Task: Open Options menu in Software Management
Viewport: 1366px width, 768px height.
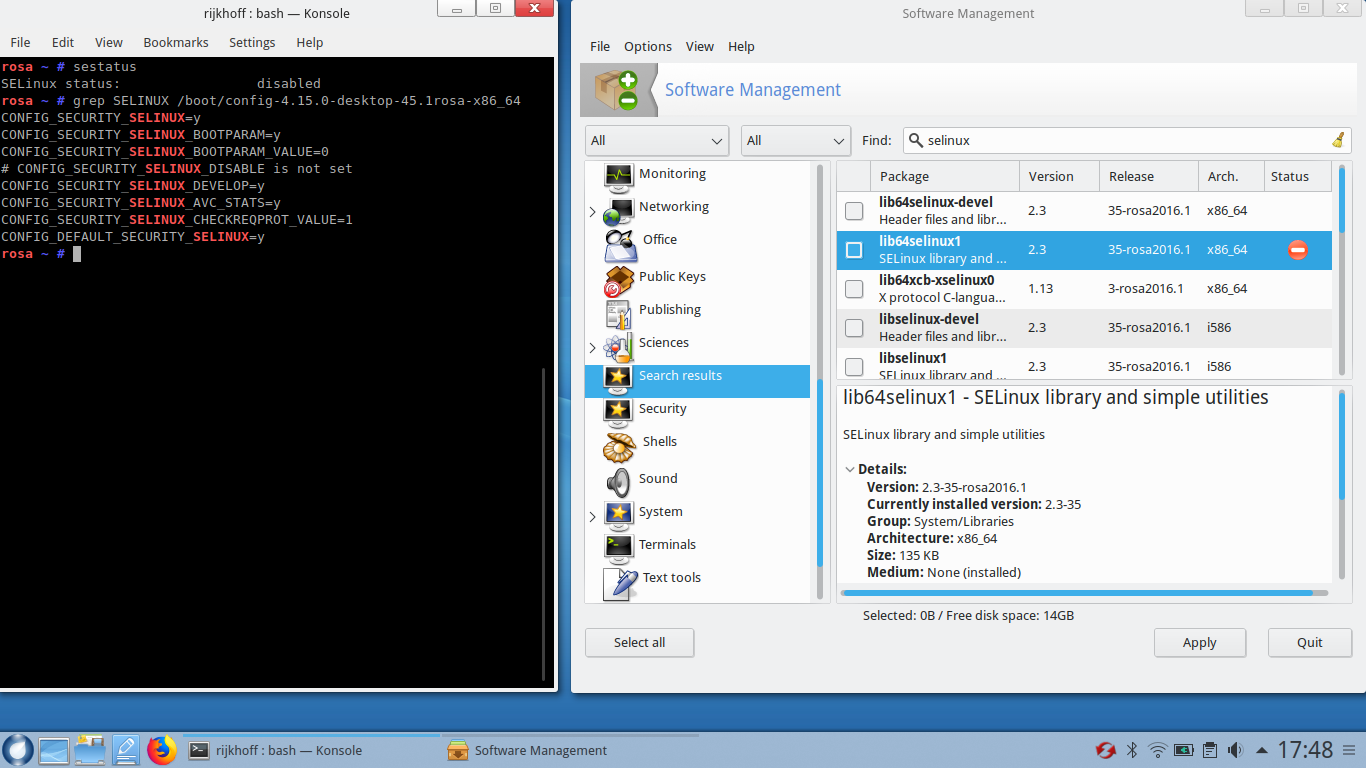Action: pos(648,46)
